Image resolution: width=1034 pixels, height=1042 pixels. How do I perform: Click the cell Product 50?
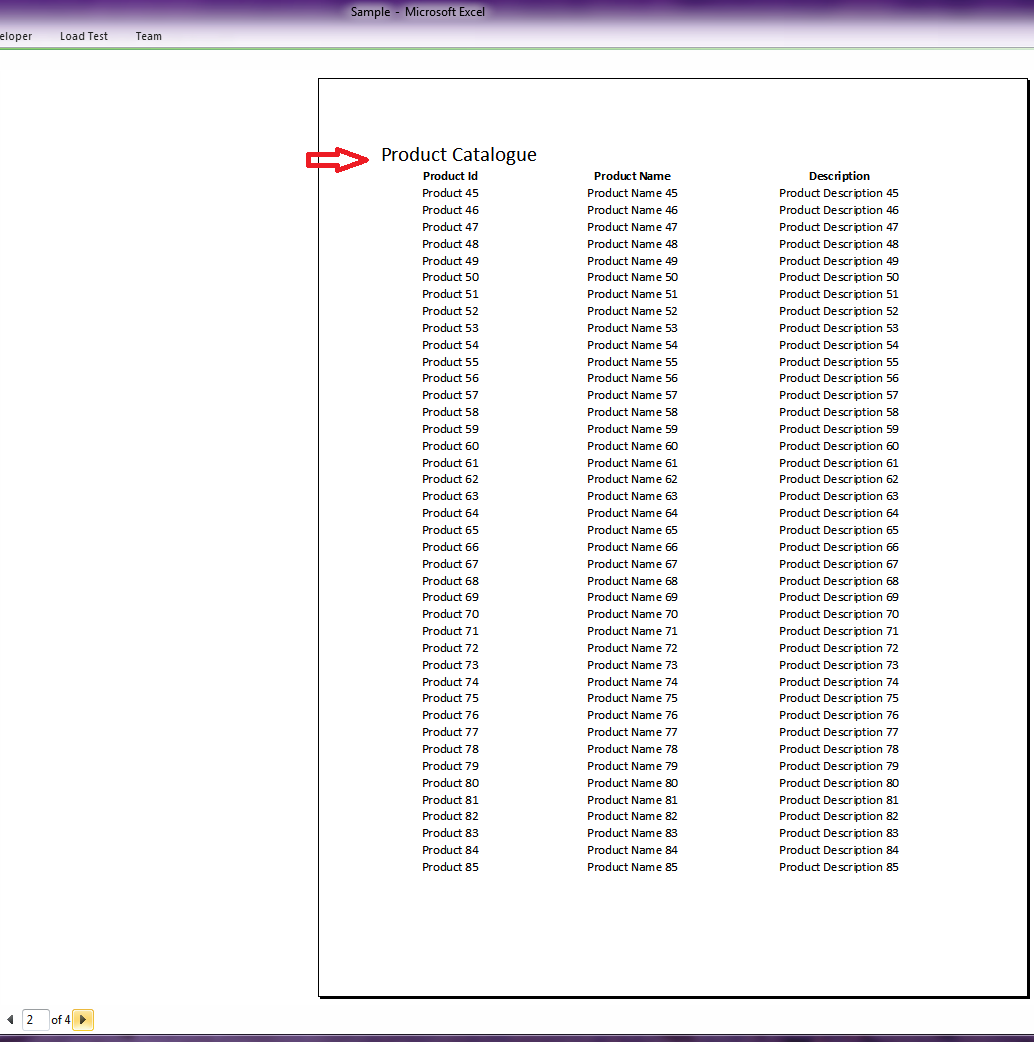point(450,277)
